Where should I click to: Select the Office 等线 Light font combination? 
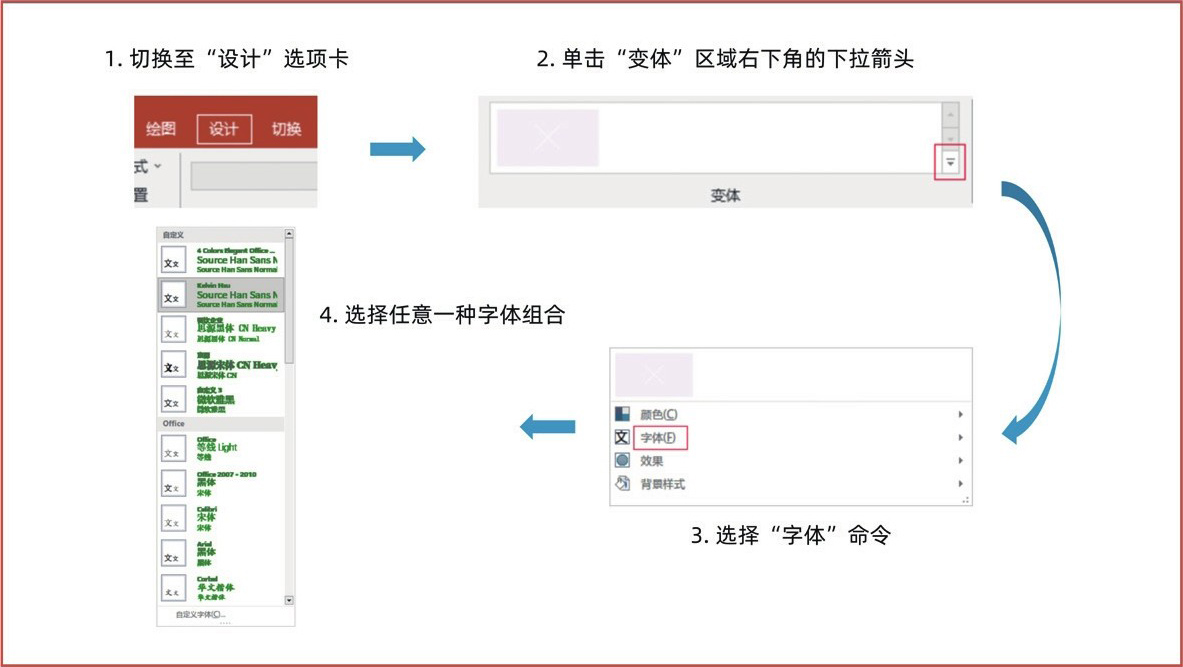[221, 448]
